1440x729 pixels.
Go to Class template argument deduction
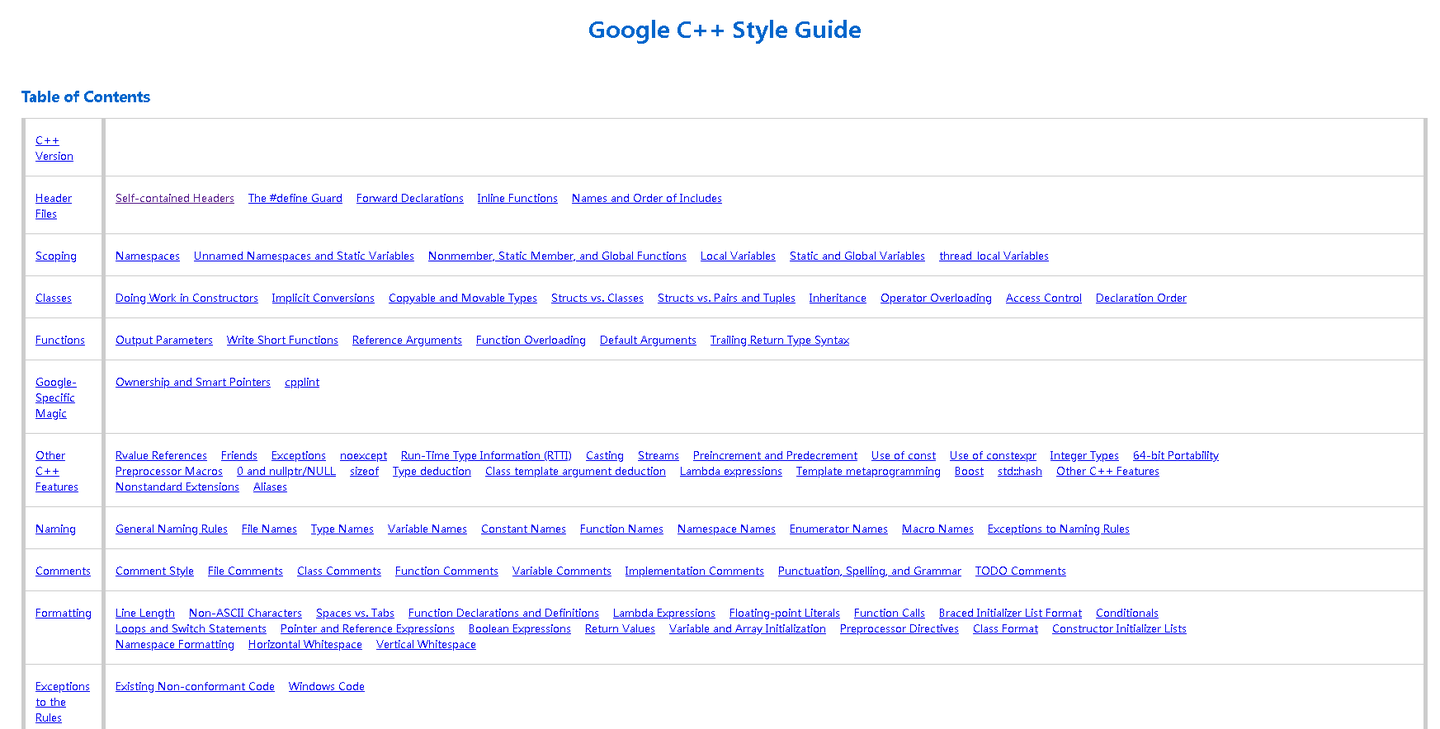575,471
